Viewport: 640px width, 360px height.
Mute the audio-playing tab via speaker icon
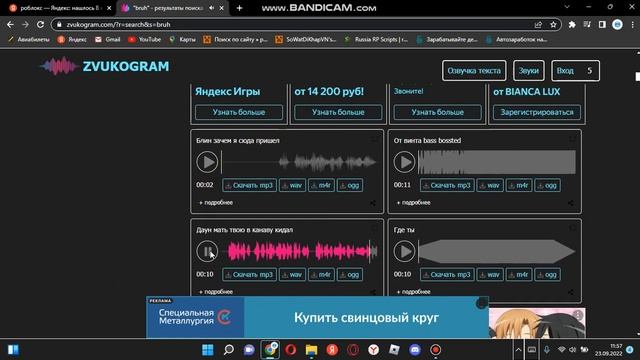(x=211, y=8)
